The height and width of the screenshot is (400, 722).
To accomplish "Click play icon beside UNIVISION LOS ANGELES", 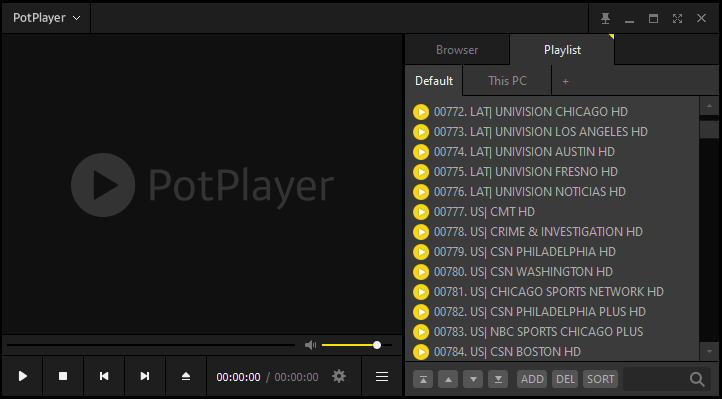I will [x=421, y=132].
